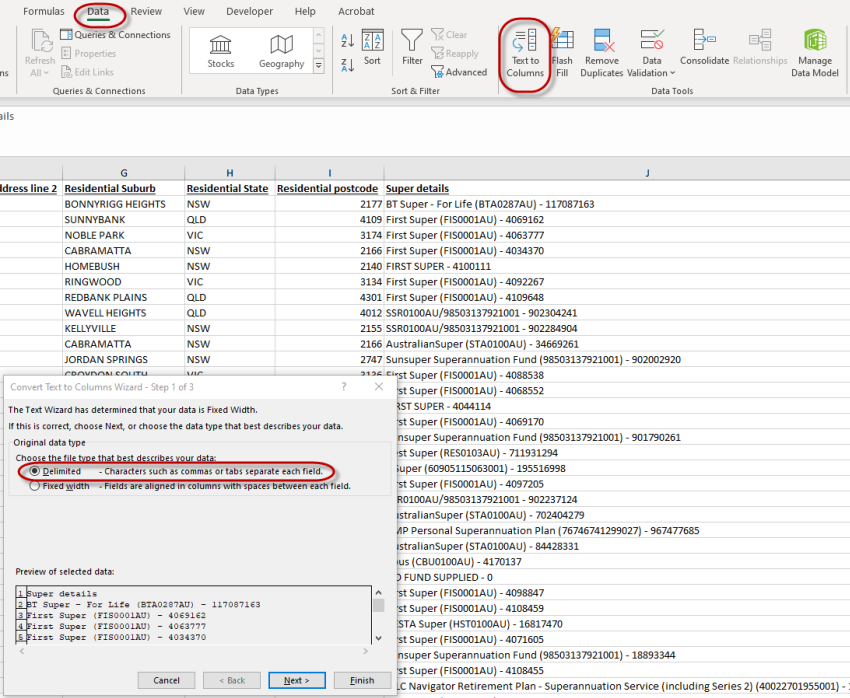Click preview horizontal scroll left arrow
This screenshot has height=698, width=850.
(x=22, y=651)
